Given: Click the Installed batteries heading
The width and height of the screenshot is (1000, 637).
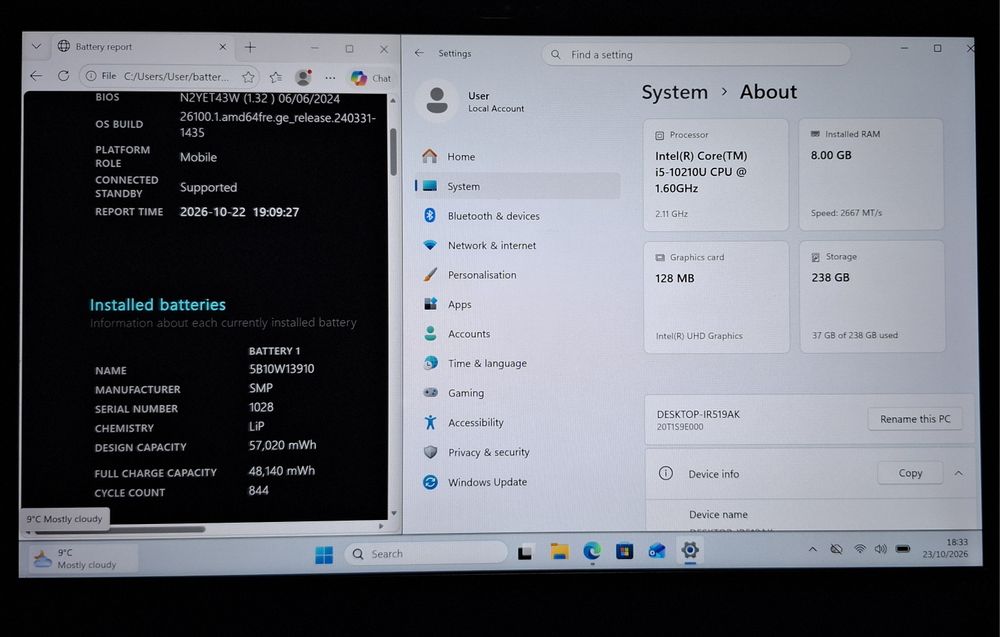Looking at the screenshot, I should coord(158,305).
